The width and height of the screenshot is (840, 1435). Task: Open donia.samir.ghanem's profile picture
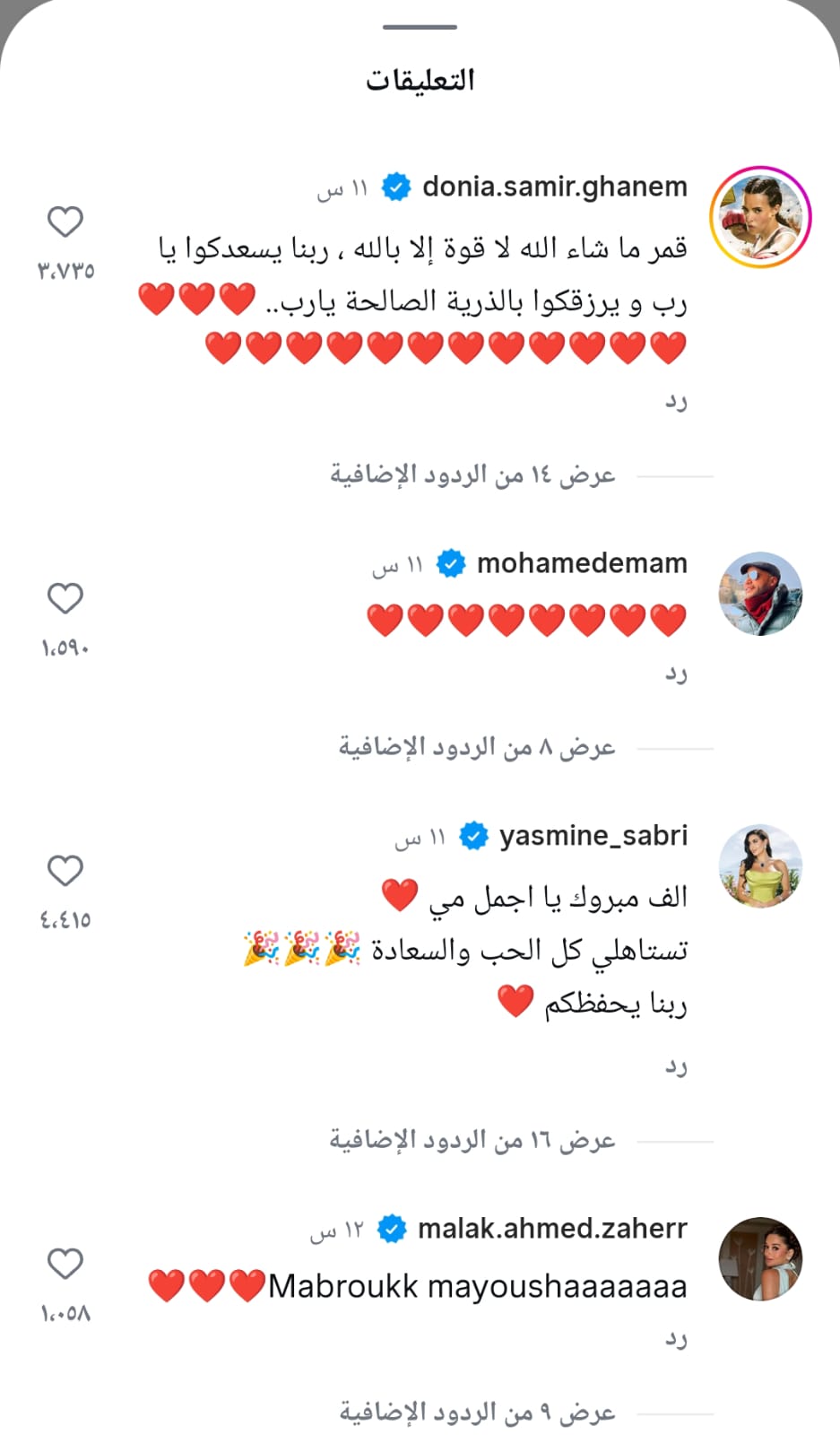[760, 217]
